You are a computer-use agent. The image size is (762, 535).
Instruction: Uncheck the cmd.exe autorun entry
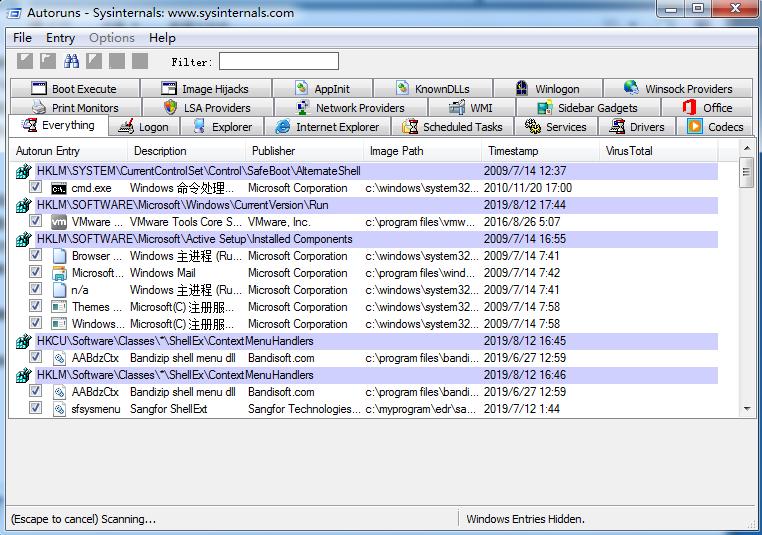click(36, 188)
